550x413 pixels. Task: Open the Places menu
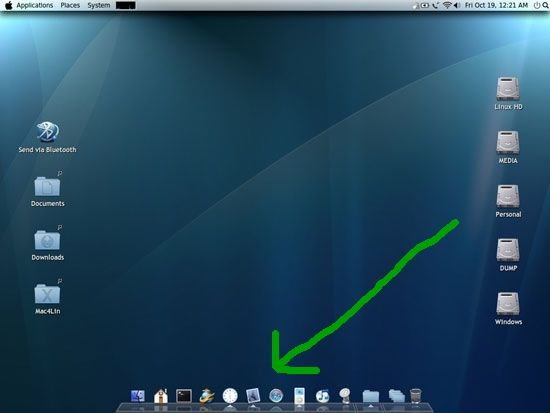(x=70, y=5)
